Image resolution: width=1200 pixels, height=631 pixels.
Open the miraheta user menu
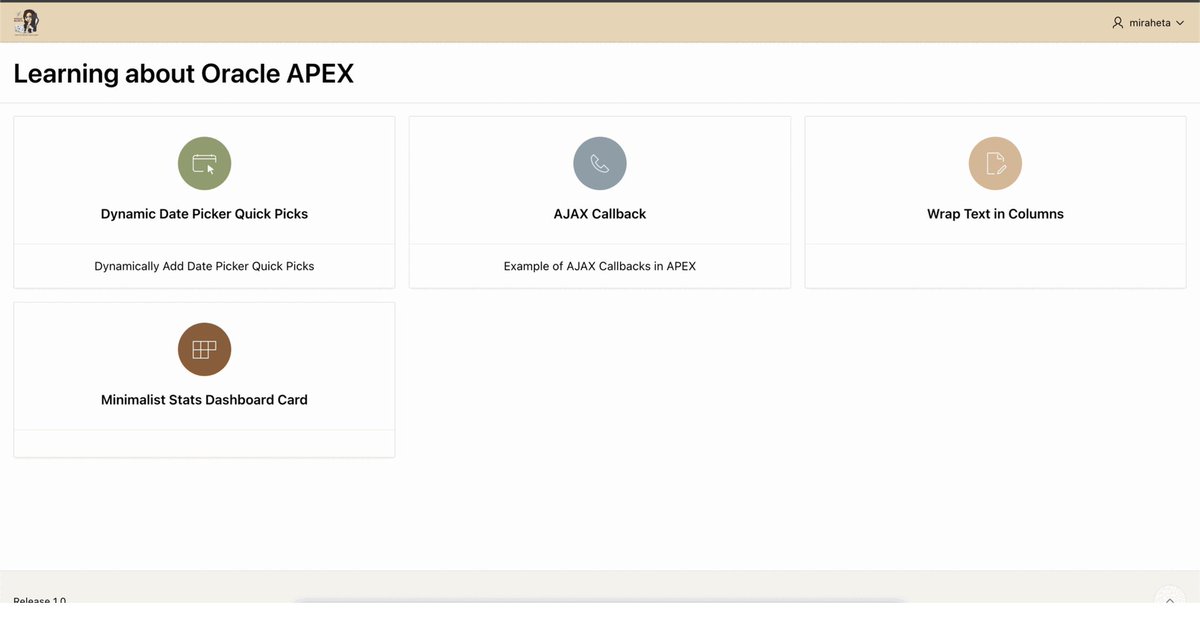[x=1148, y=22]
